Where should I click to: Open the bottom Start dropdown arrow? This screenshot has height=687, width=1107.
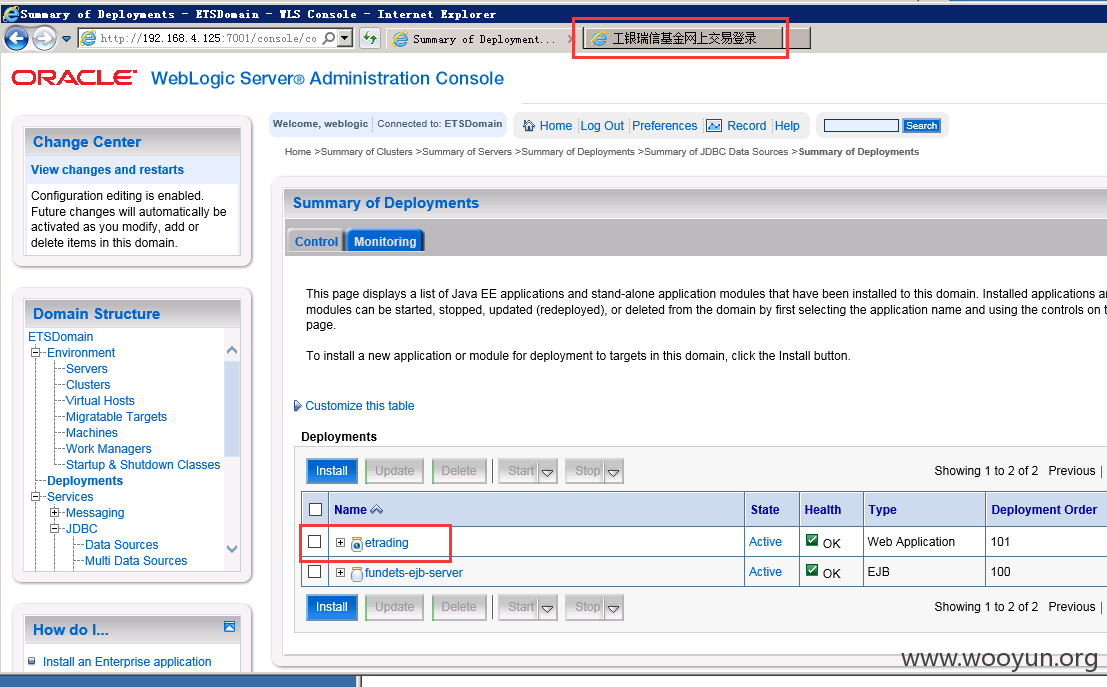[548, 609]
